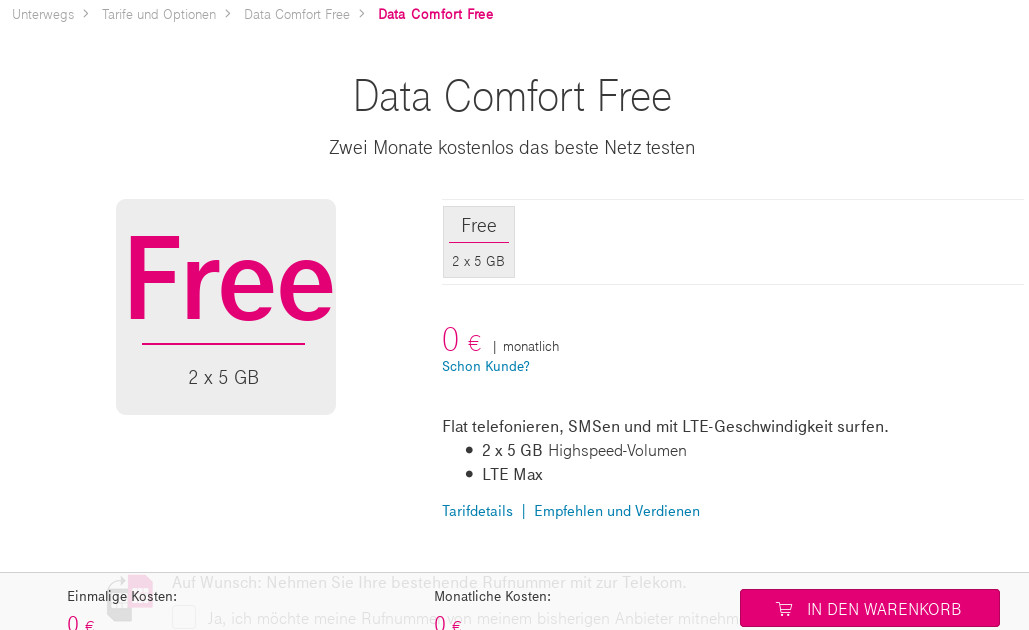Click the 2 x 5 GB label under Free tab

pos(478,260)
